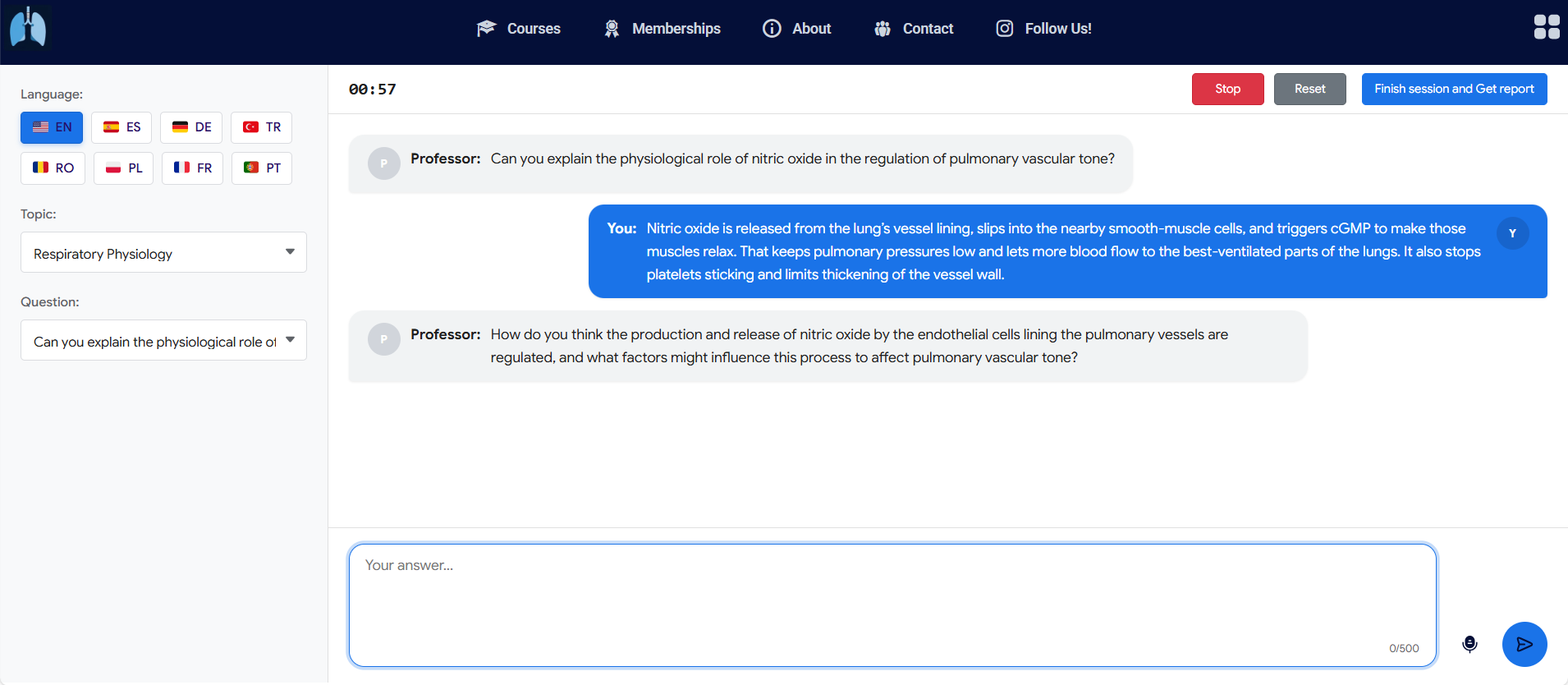Viewport: 1568px width, 685px height.
Task: Click Finish session and Get report
Action: (1454, 89)
